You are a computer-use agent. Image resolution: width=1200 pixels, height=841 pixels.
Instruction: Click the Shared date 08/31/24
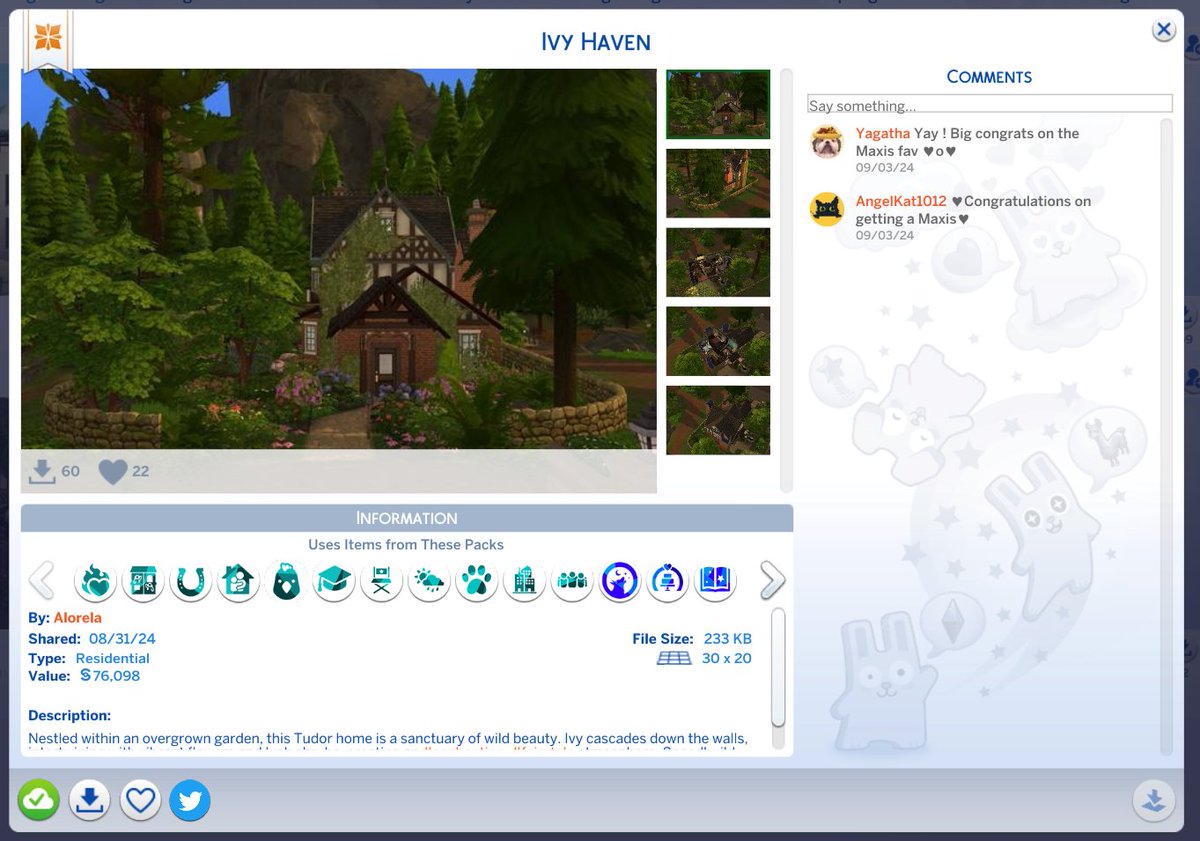coord(121,639)
